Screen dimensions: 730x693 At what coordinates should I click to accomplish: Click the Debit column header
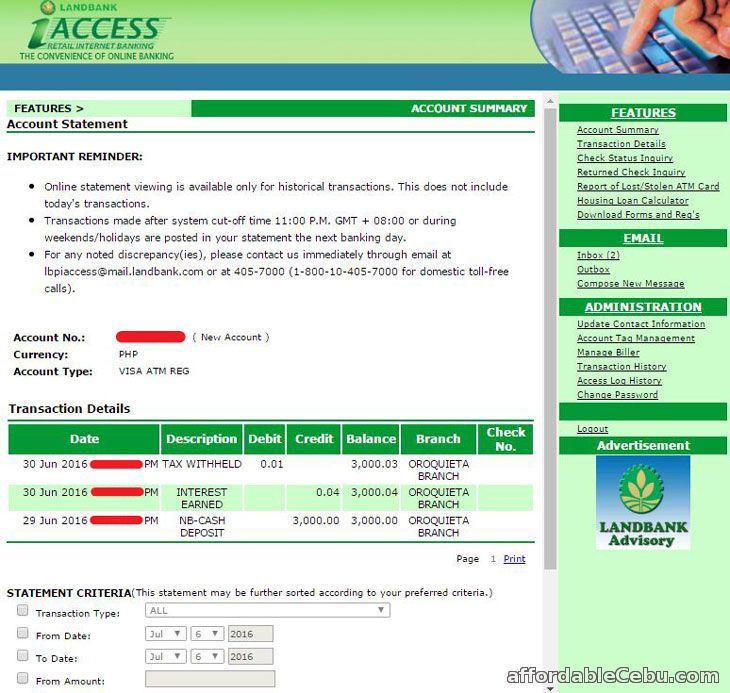[x=264, y=439]
